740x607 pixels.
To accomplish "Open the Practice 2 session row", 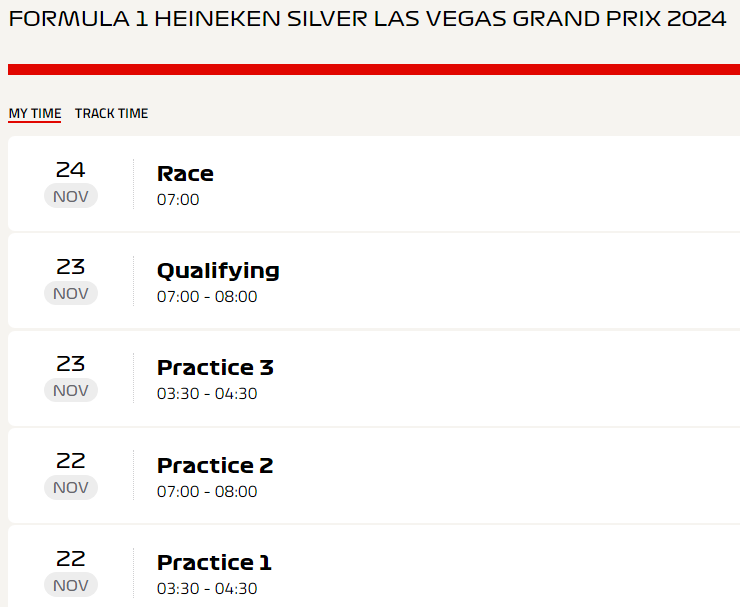I will (374, 475).
